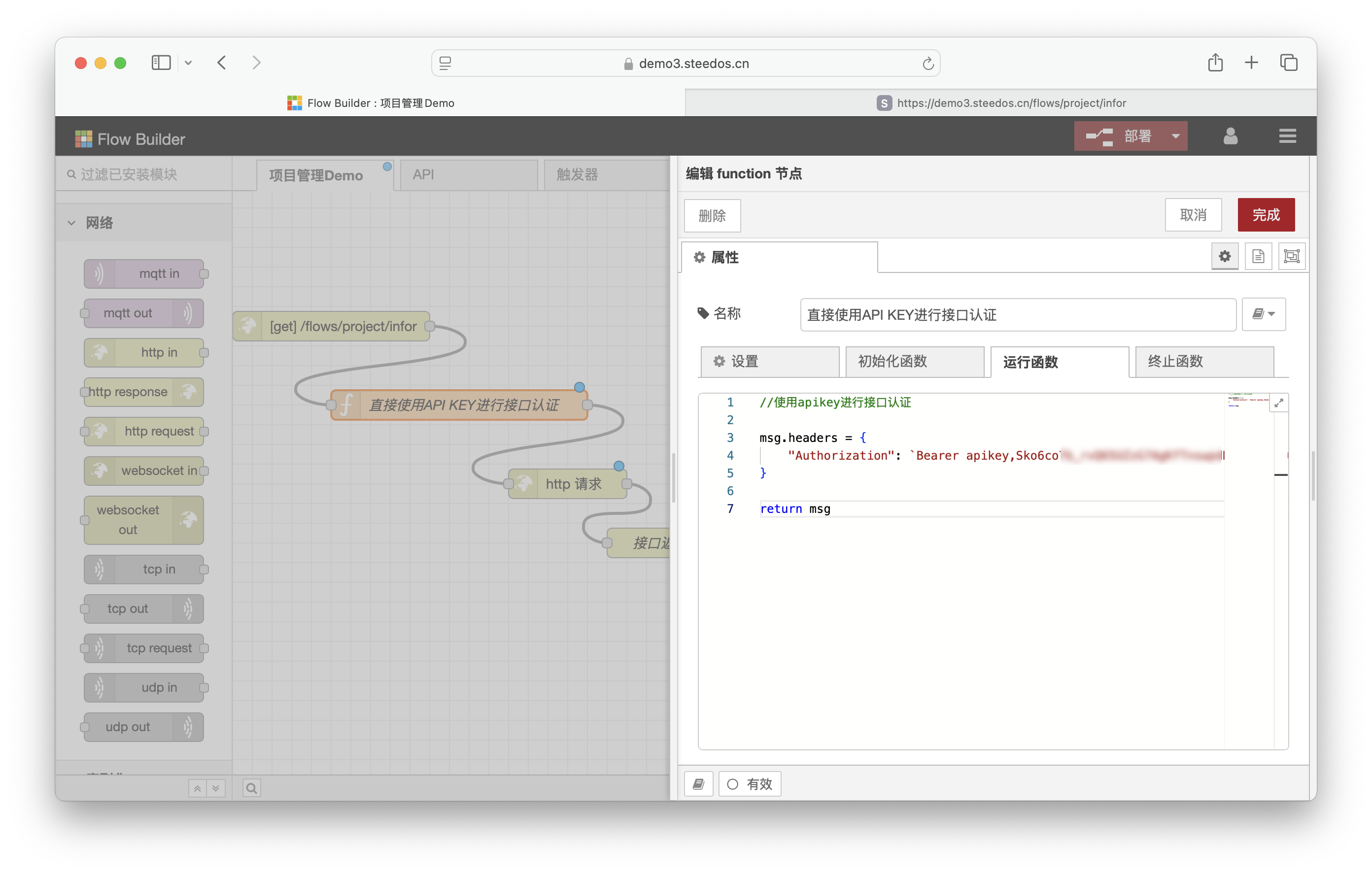Open node help book icon at bottom
The image size is (1372, 874).
point(698,784)
